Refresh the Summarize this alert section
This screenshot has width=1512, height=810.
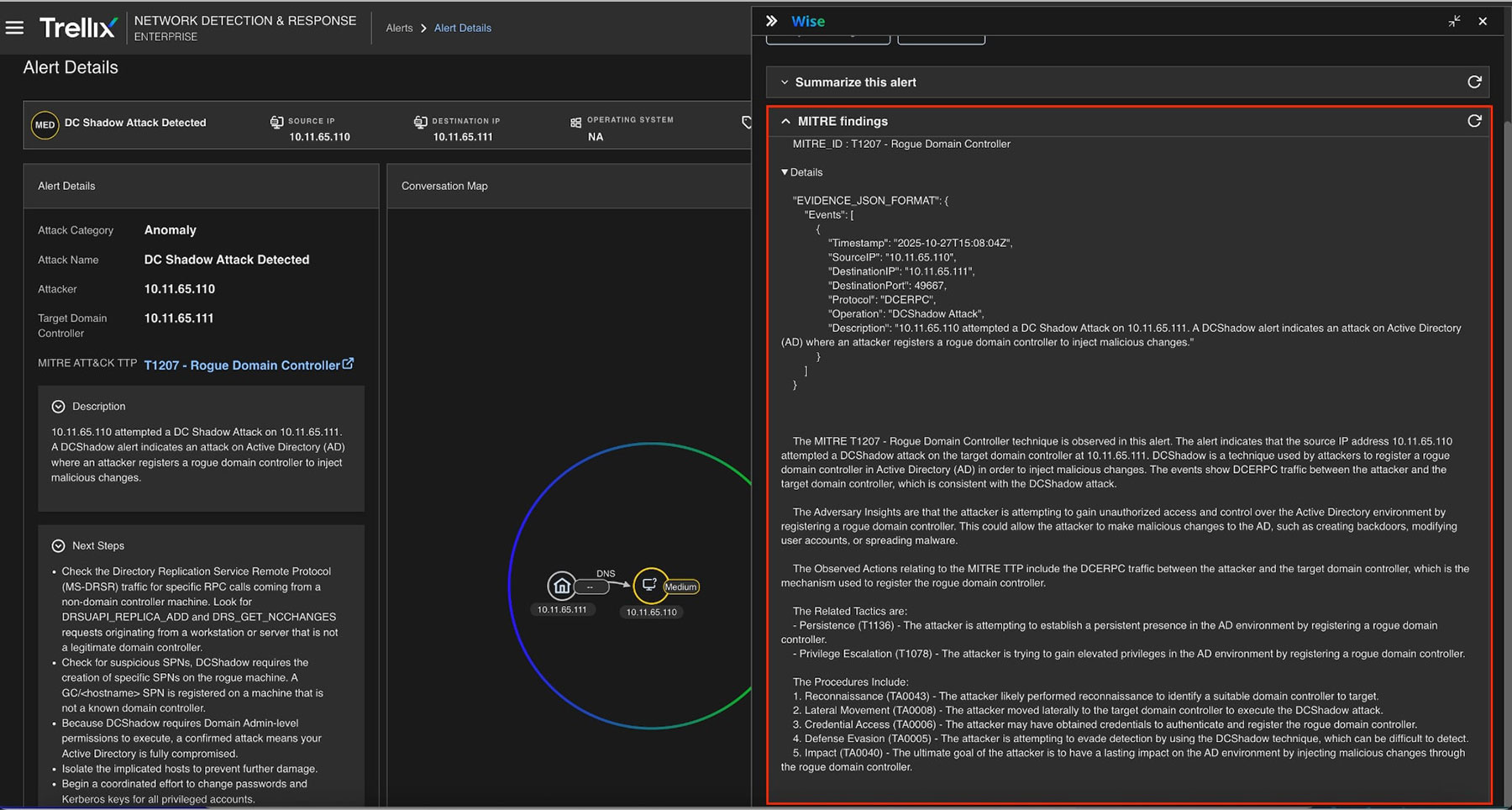[1473, 82]
